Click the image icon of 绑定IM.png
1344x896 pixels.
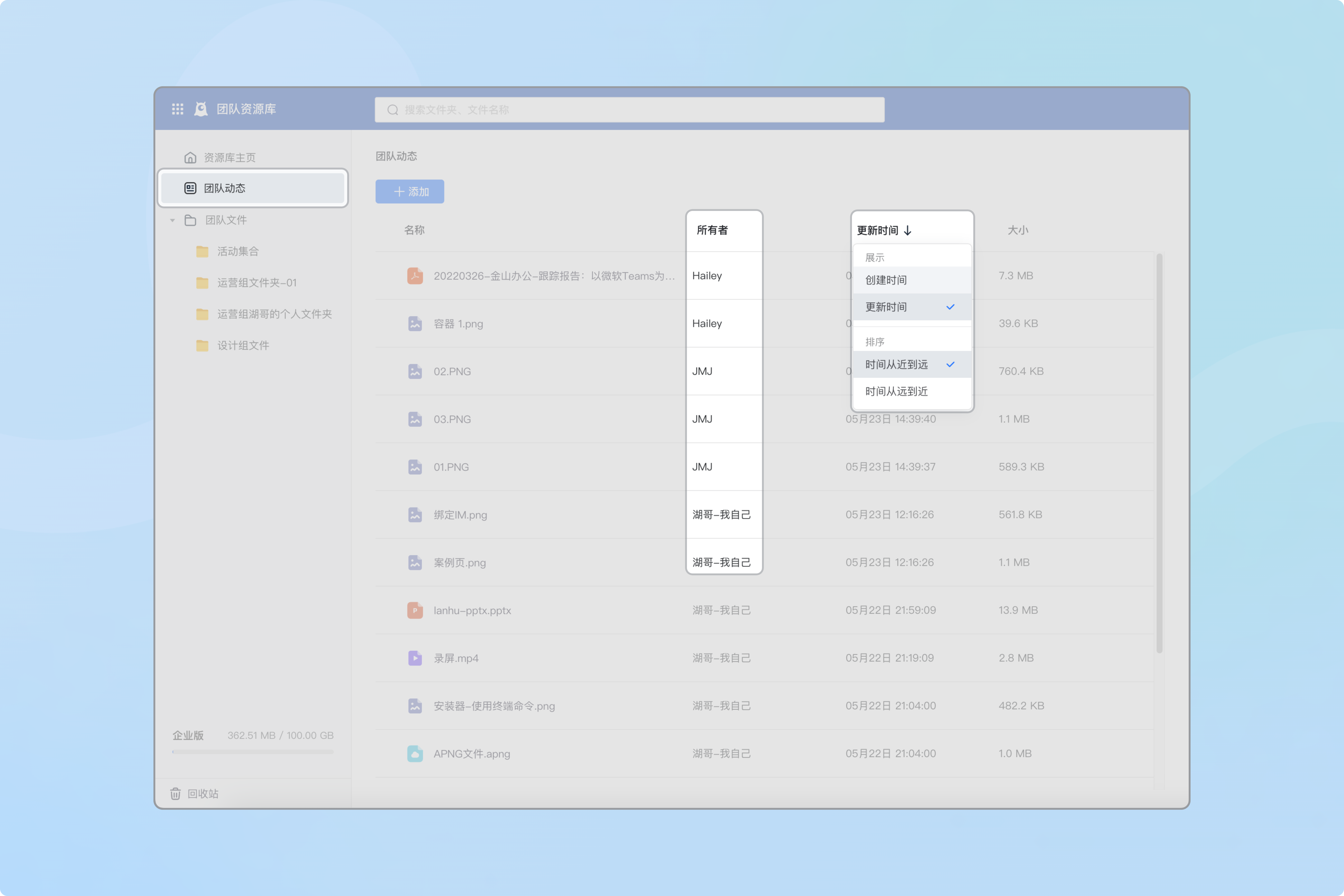tap(415, 515)
